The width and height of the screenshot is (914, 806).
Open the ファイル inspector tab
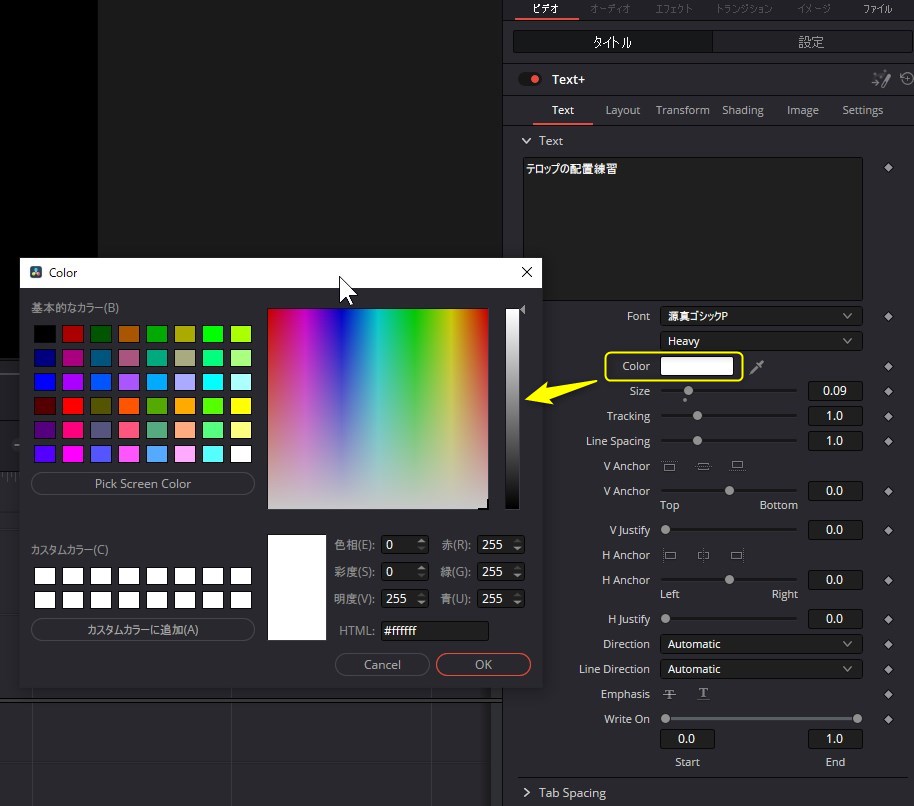877,9
